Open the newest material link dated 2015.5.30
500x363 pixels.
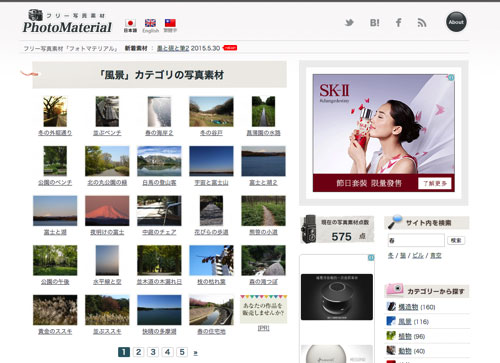click(x=173, y=48)
